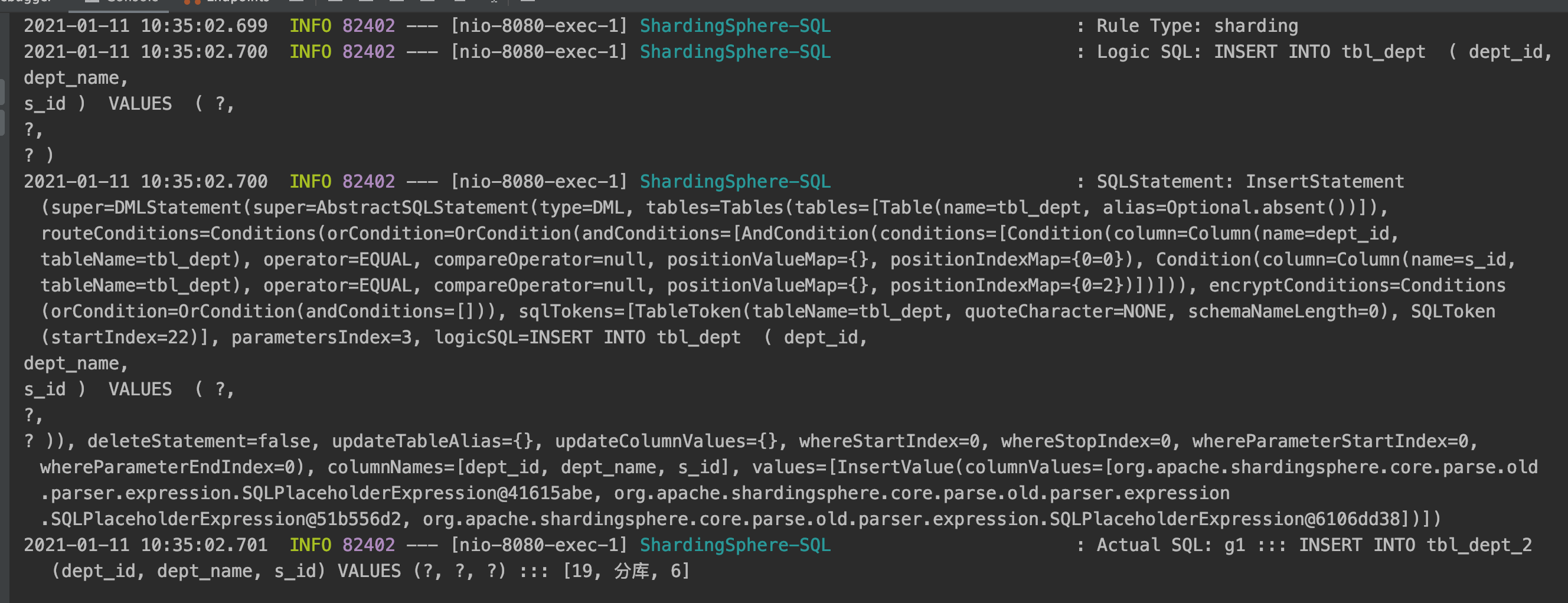Click 'whereParameterEndIndex=0' text

click(x=168, y=467)
